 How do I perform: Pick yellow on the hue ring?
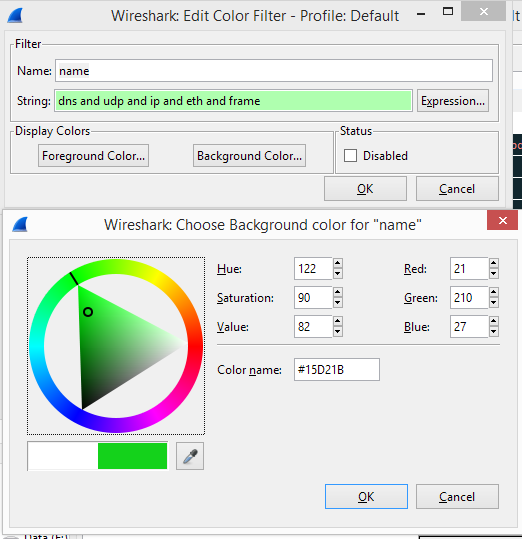point(156,277)
